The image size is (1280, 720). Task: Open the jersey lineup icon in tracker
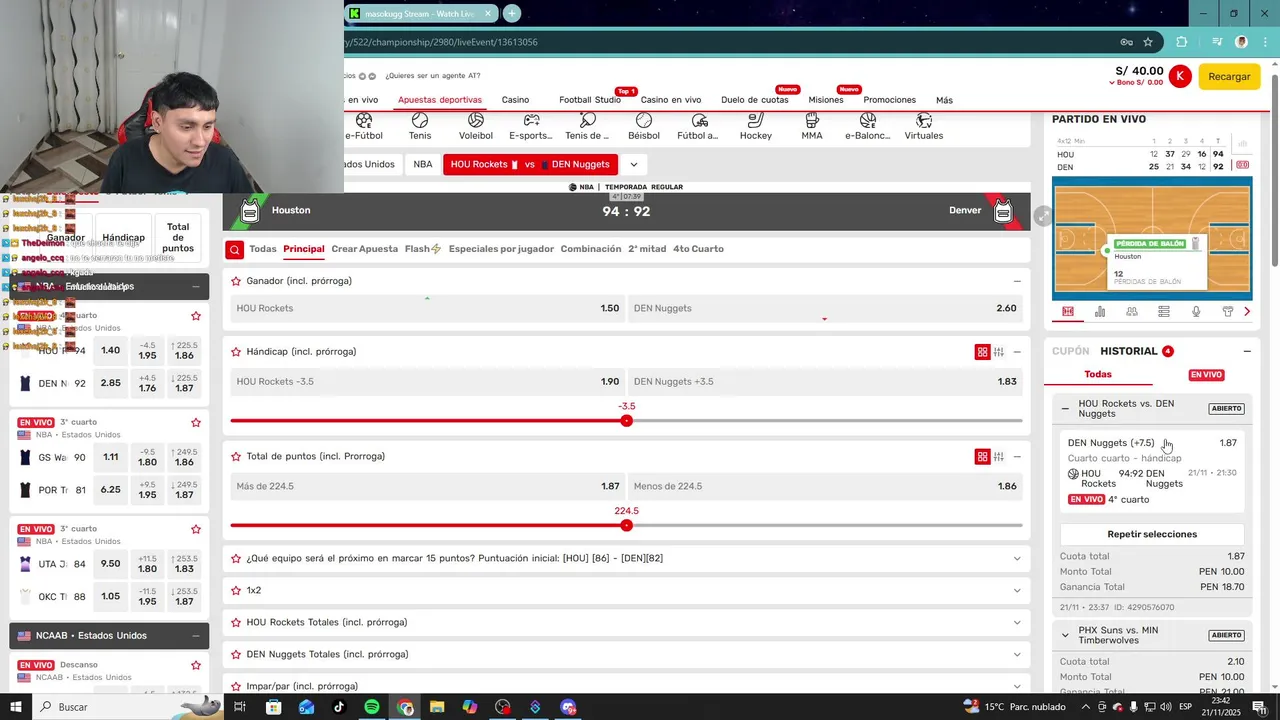tap(1228, 312)
